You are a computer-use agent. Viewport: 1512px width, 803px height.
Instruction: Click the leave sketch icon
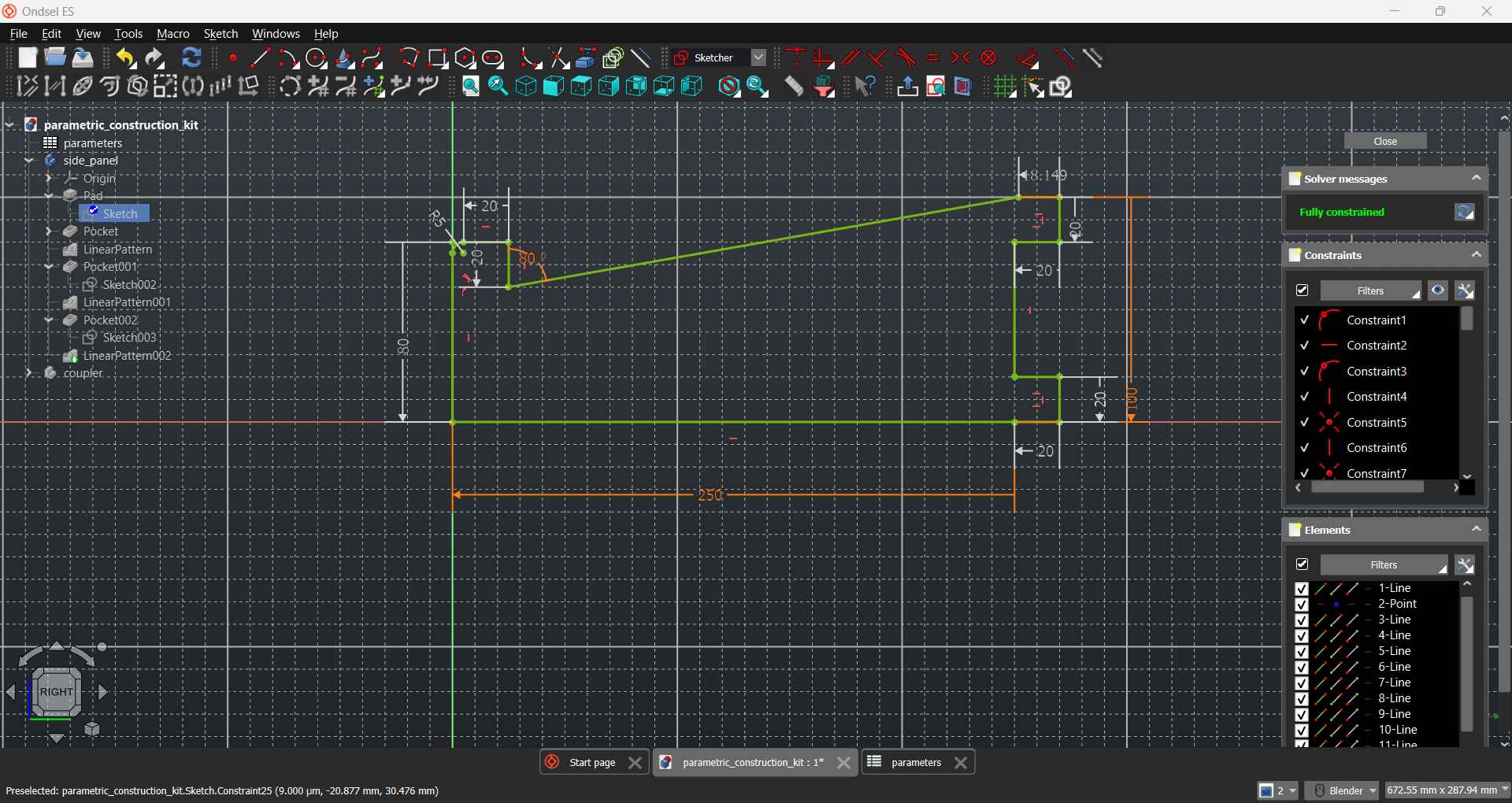pyautogui.click(x=907, y=87)
